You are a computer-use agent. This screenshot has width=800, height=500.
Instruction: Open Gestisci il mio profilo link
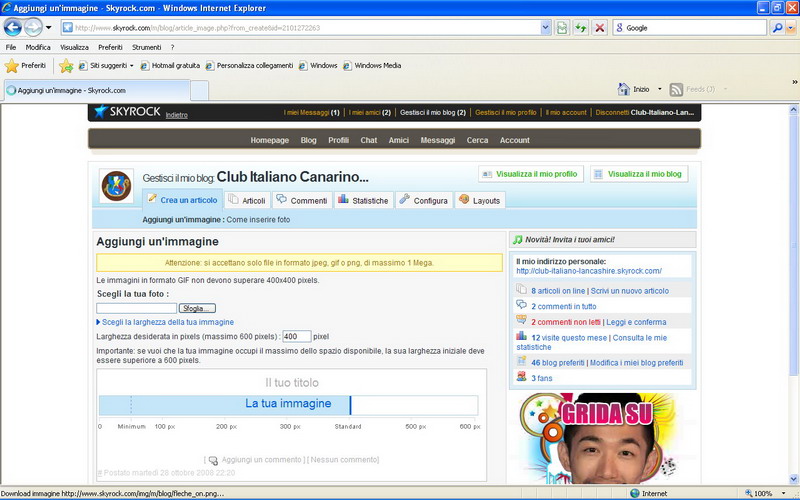point(506,112)
